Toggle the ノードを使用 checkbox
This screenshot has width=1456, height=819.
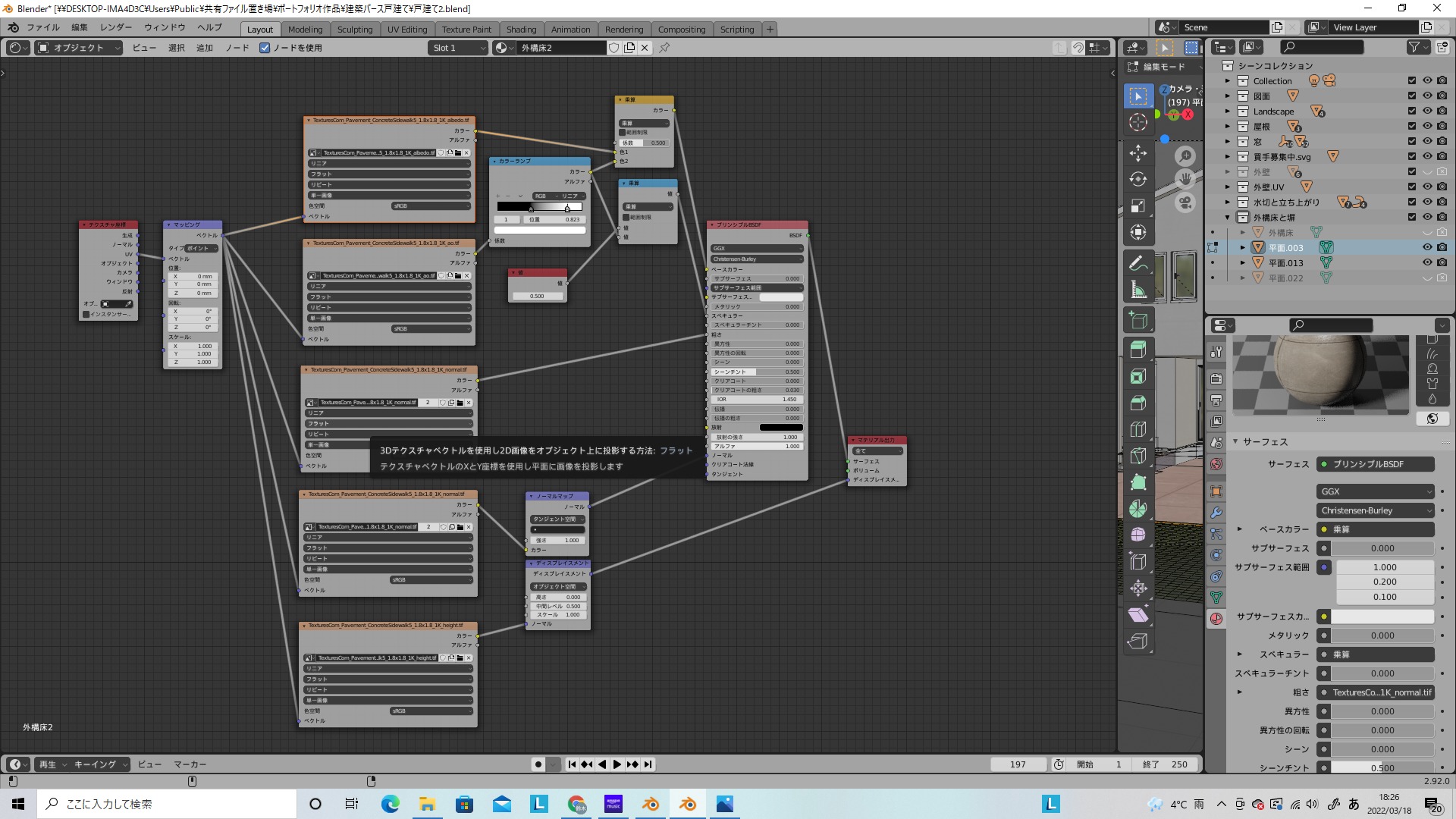click(265, 48)
